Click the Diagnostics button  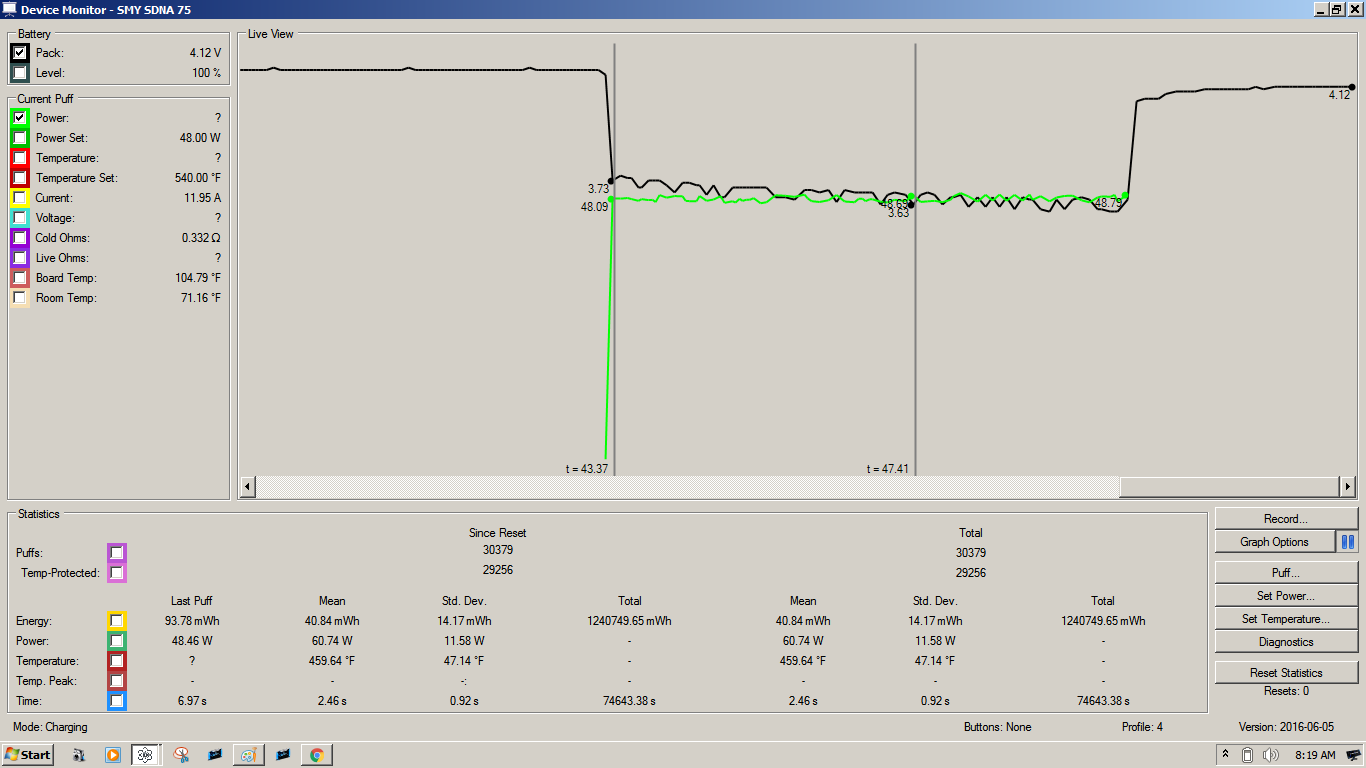point(1285,642)
